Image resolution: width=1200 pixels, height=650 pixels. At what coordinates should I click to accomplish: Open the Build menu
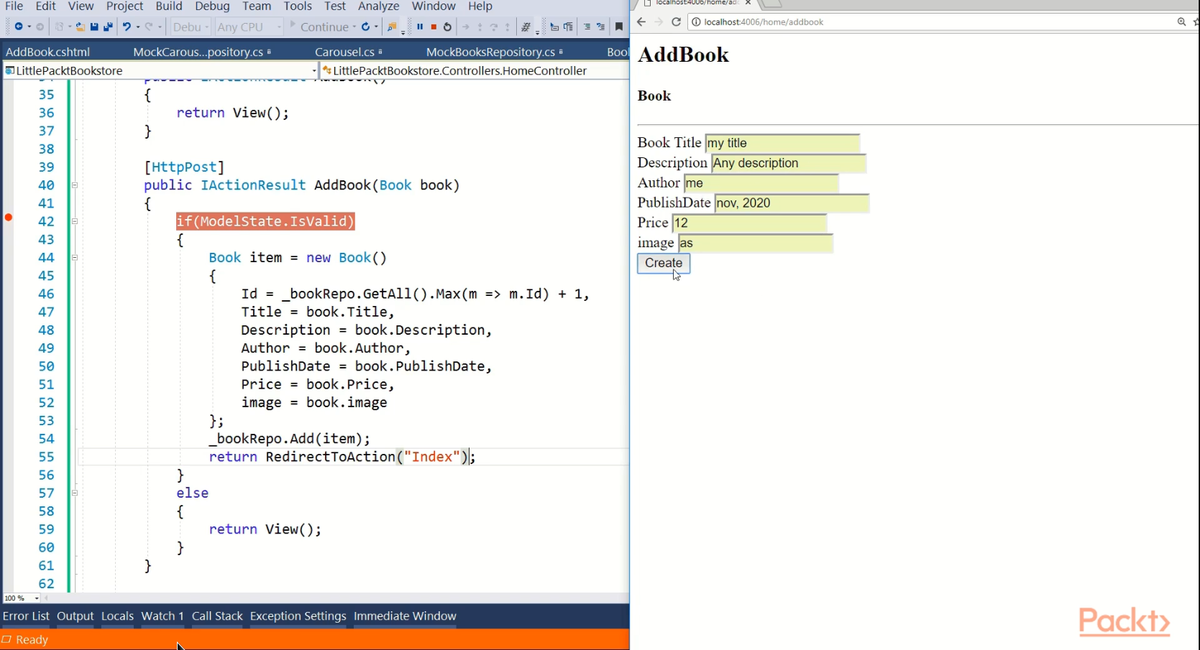169,6
